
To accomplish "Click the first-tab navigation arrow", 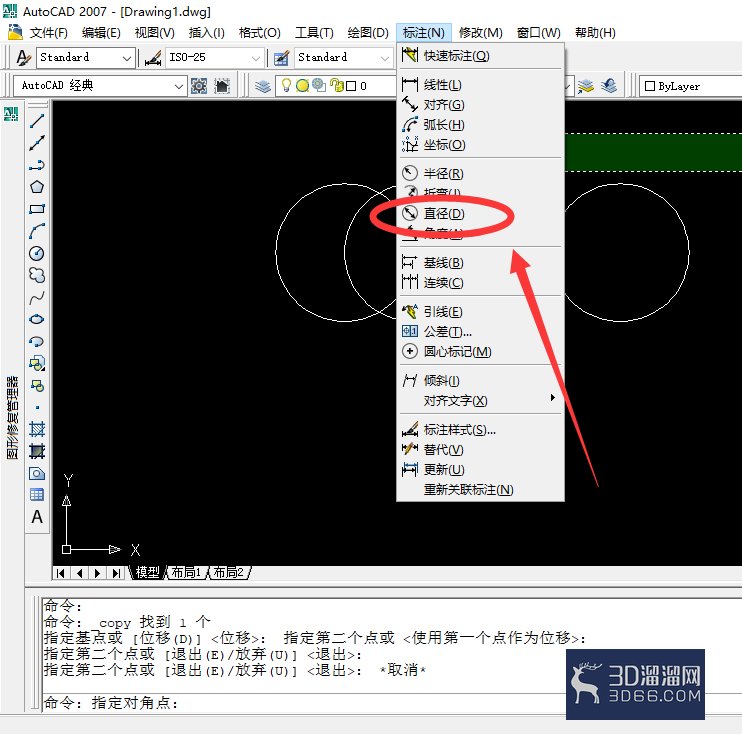I will click(61, 573).
